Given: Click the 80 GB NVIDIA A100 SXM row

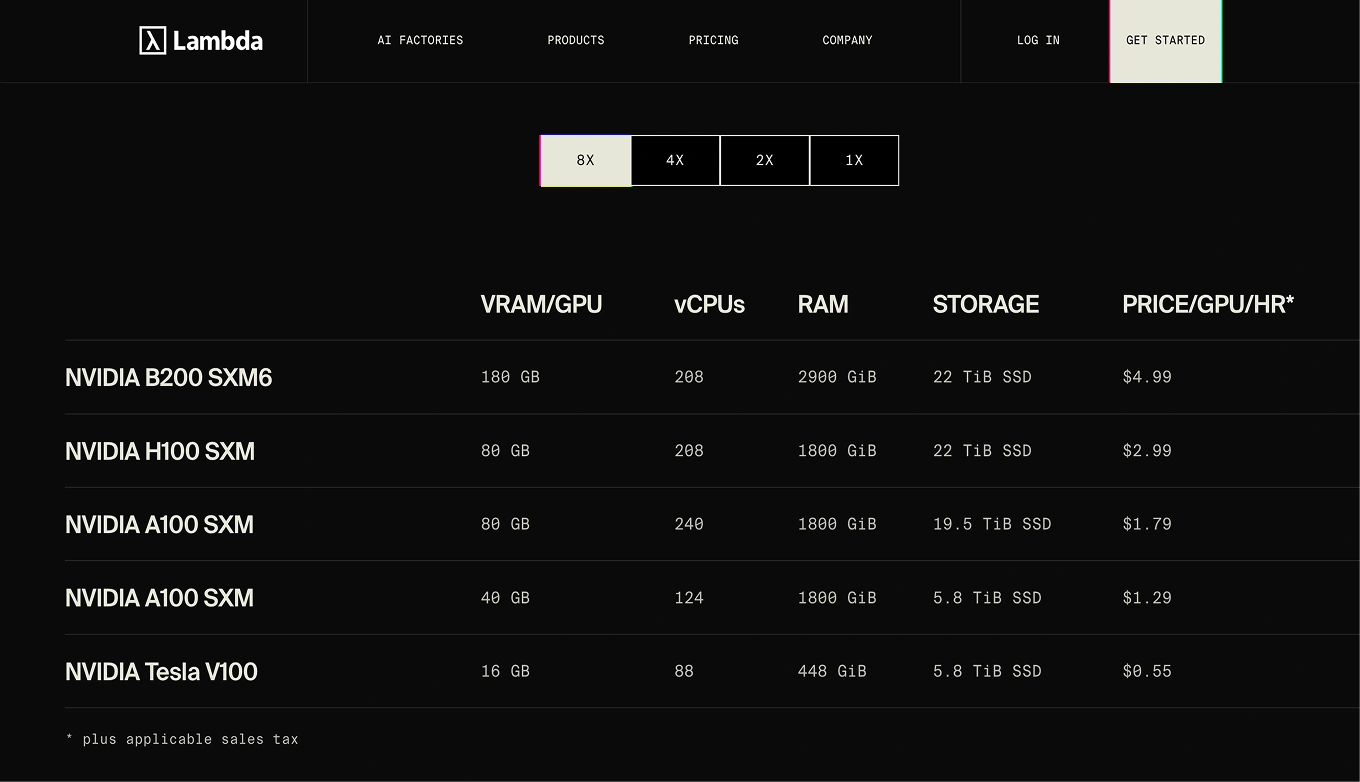Looking at the screenshot, I should point(159,524).
